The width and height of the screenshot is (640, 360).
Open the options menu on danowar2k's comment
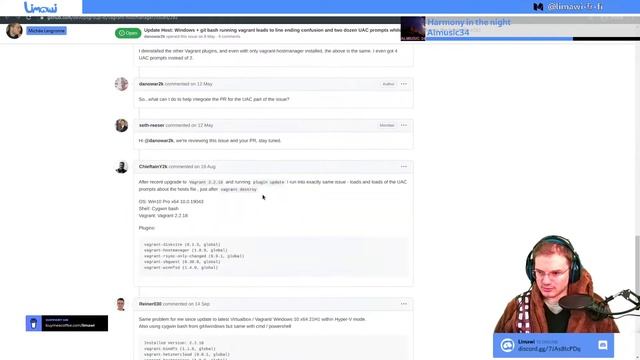coord(404,84)
